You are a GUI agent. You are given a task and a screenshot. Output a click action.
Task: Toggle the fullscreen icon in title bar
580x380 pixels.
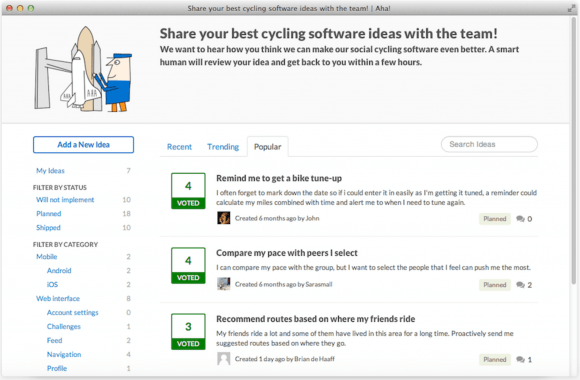pyautogui.click(x=571, y=8)
